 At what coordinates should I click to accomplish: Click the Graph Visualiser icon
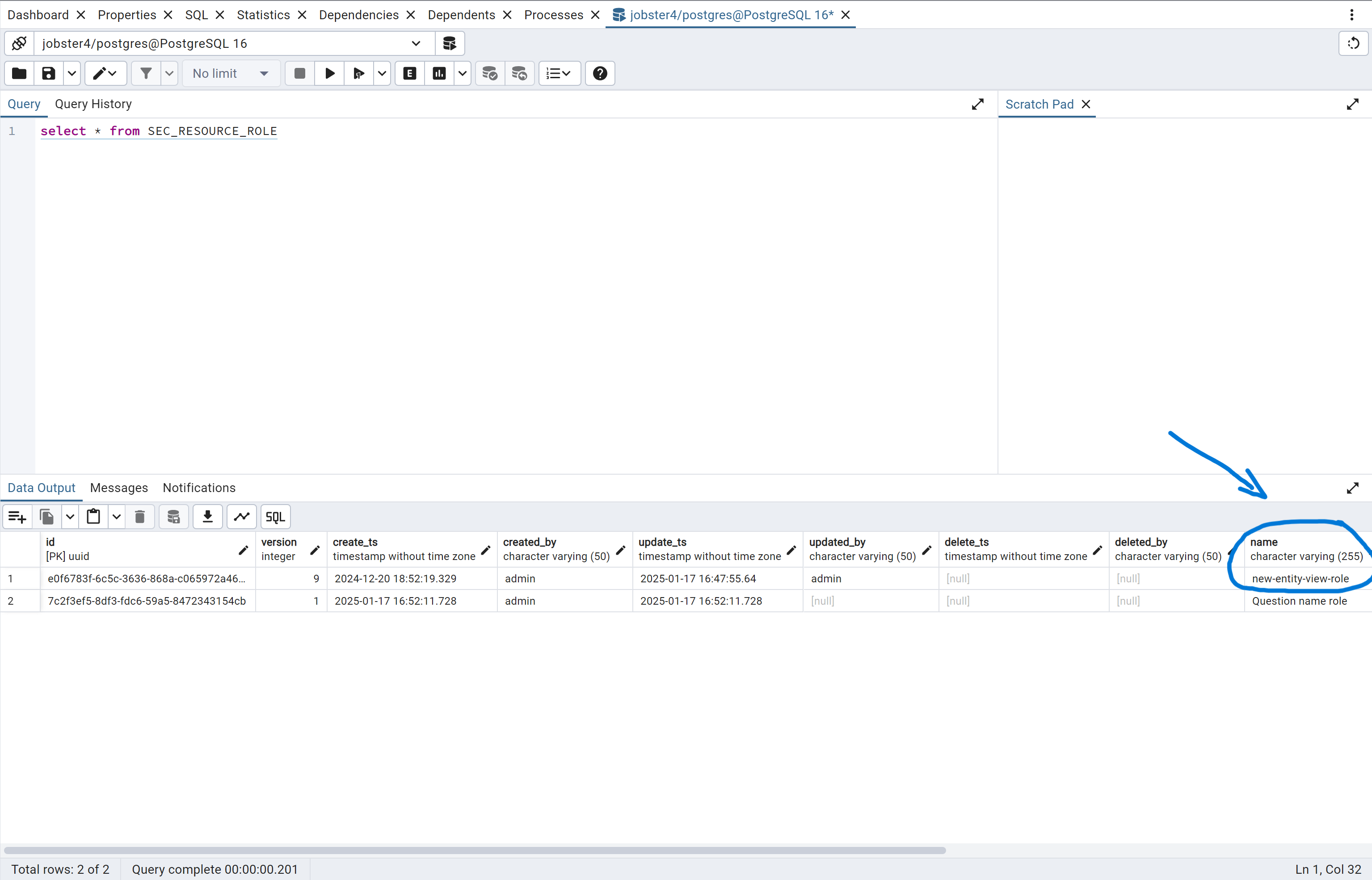[x=242, y=517]
